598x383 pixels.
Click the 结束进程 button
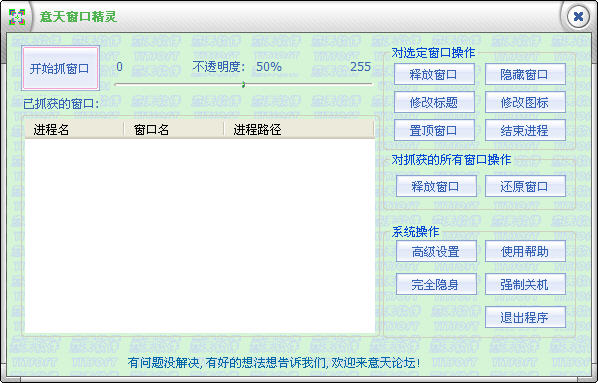point(525,130)
